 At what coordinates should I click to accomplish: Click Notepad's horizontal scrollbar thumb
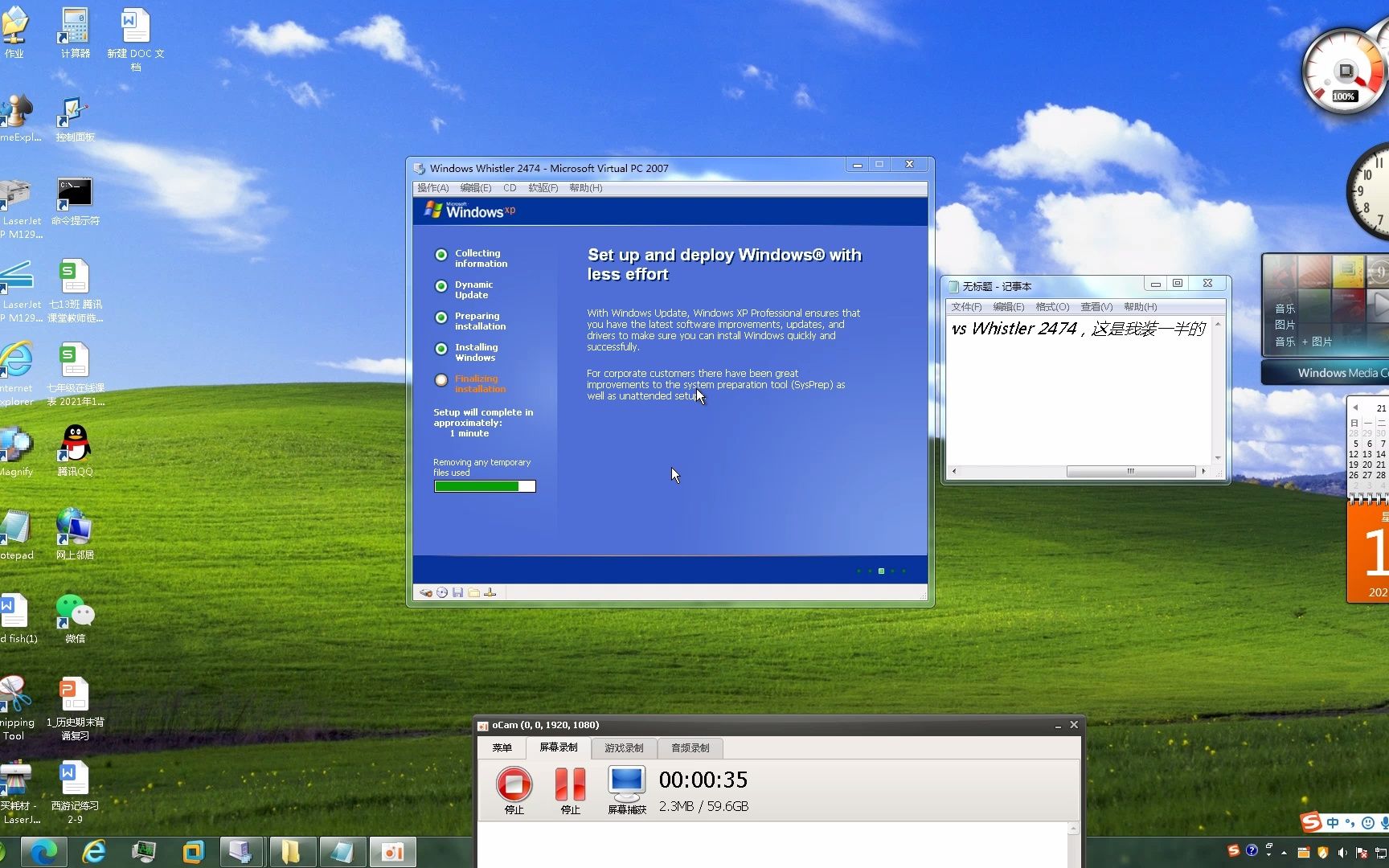(x=1131, y=471)
